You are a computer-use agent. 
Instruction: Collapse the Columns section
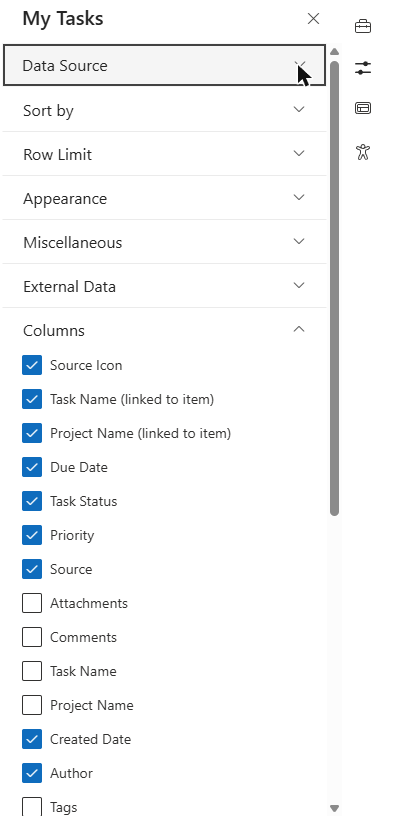point(164,330)
